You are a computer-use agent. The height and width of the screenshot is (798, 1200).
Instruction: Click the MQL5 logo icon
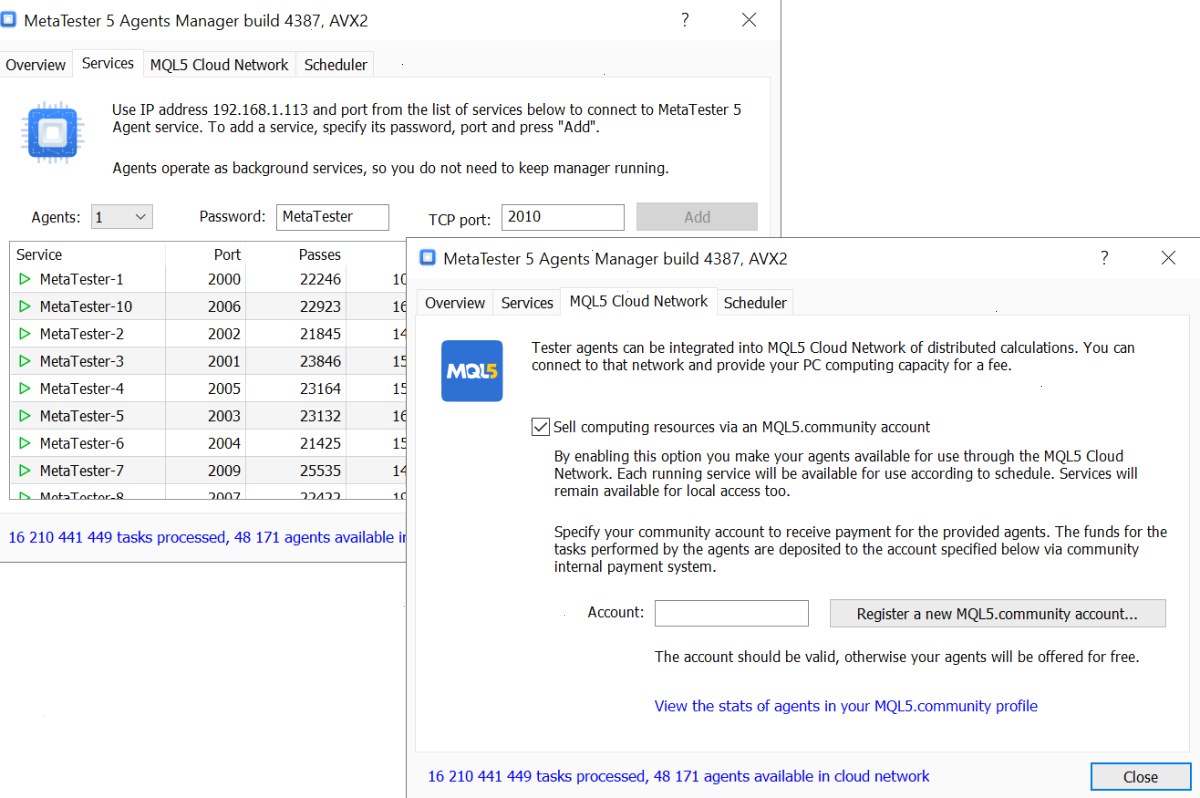(472, 371)
